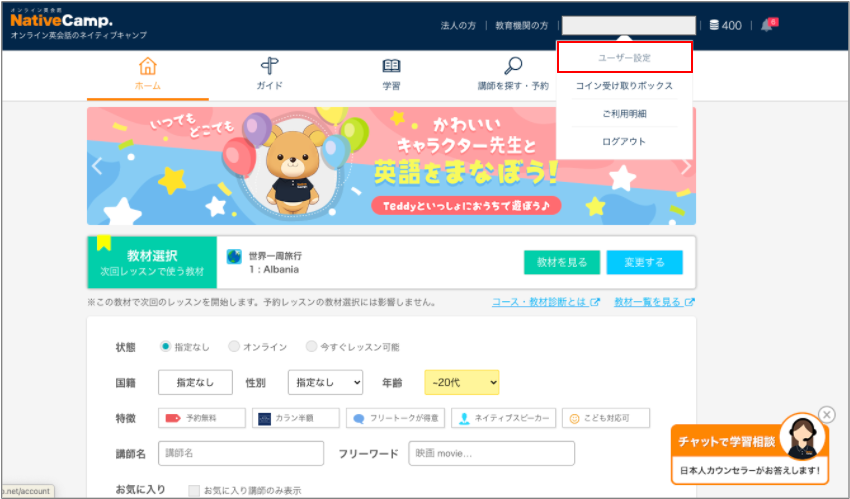Click the NativeCamp logo
850x499 pixels.
point(62,20)
